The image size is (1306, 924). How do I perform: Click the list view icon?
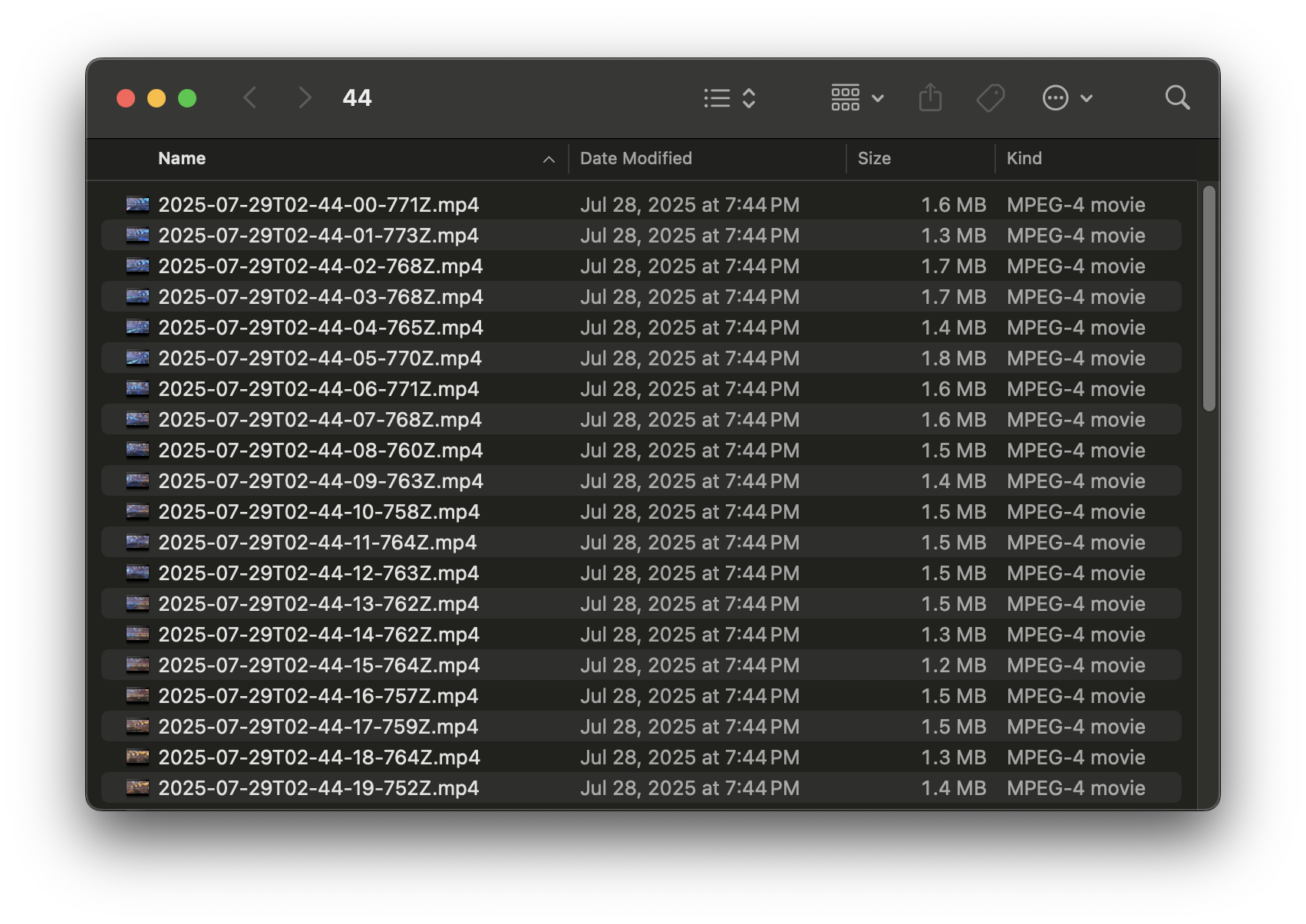tap(717, 98)
